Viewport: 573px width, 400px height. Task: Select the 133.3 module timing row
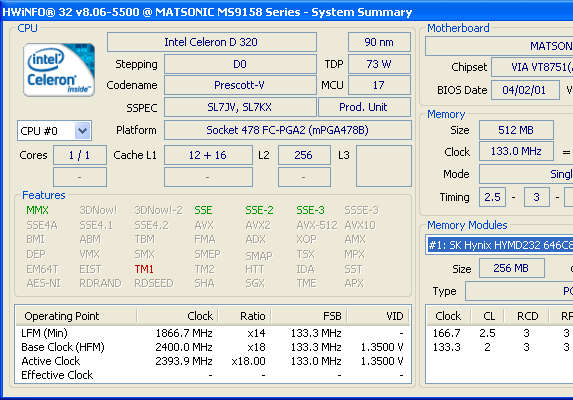(x=499, y=347)
